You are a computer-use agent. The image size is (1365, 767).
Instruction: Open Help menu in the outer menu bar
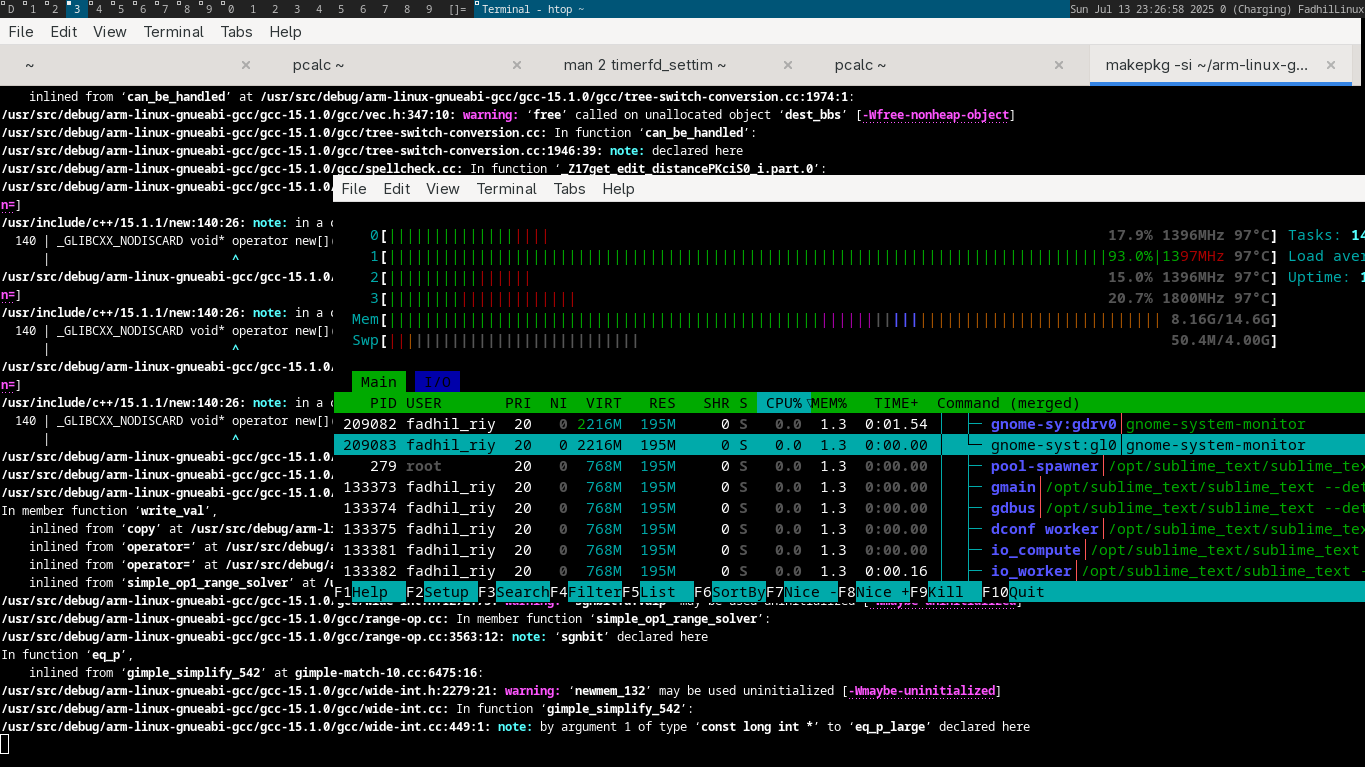(x=285, y=32)
